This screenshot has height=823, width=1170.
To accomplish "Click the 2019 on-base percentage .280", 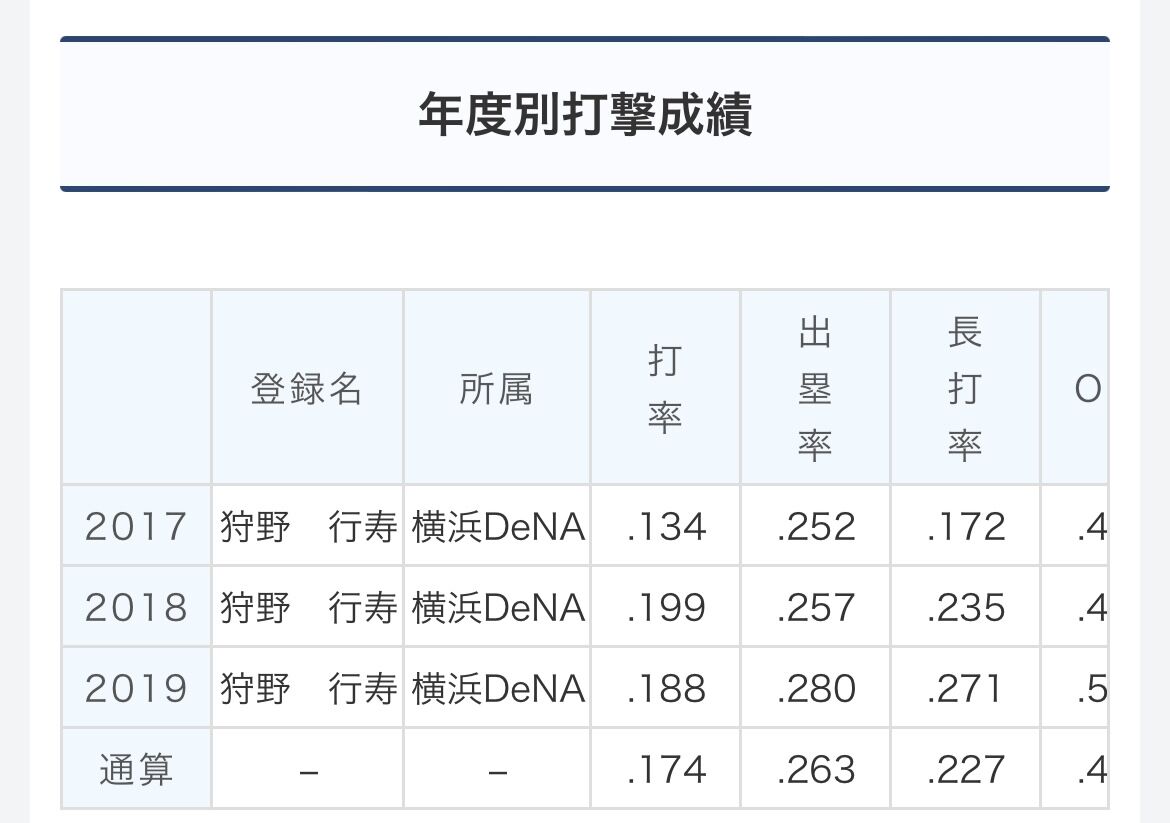I will [x=815, y=687].
